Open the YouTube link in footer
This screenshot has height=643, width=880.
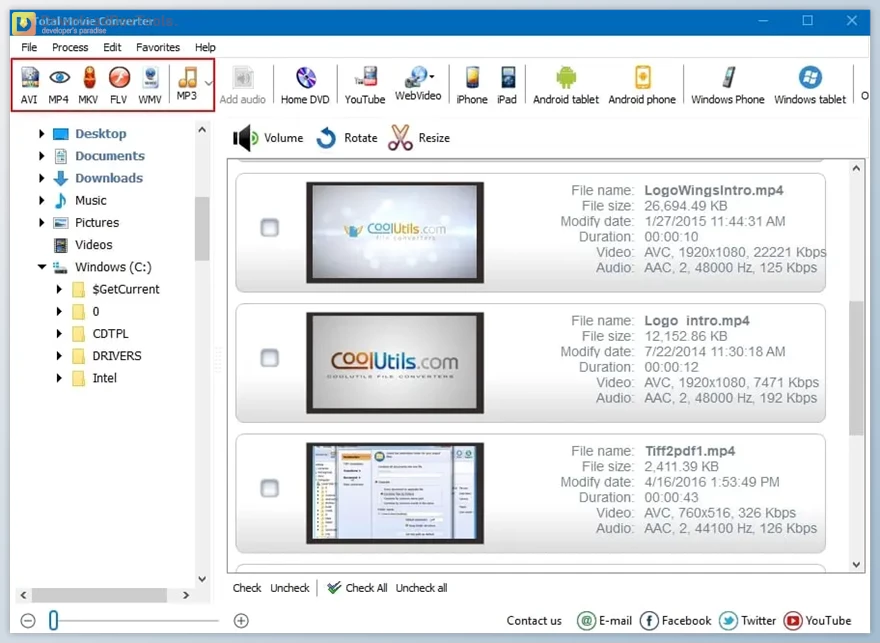coord(818,621)
